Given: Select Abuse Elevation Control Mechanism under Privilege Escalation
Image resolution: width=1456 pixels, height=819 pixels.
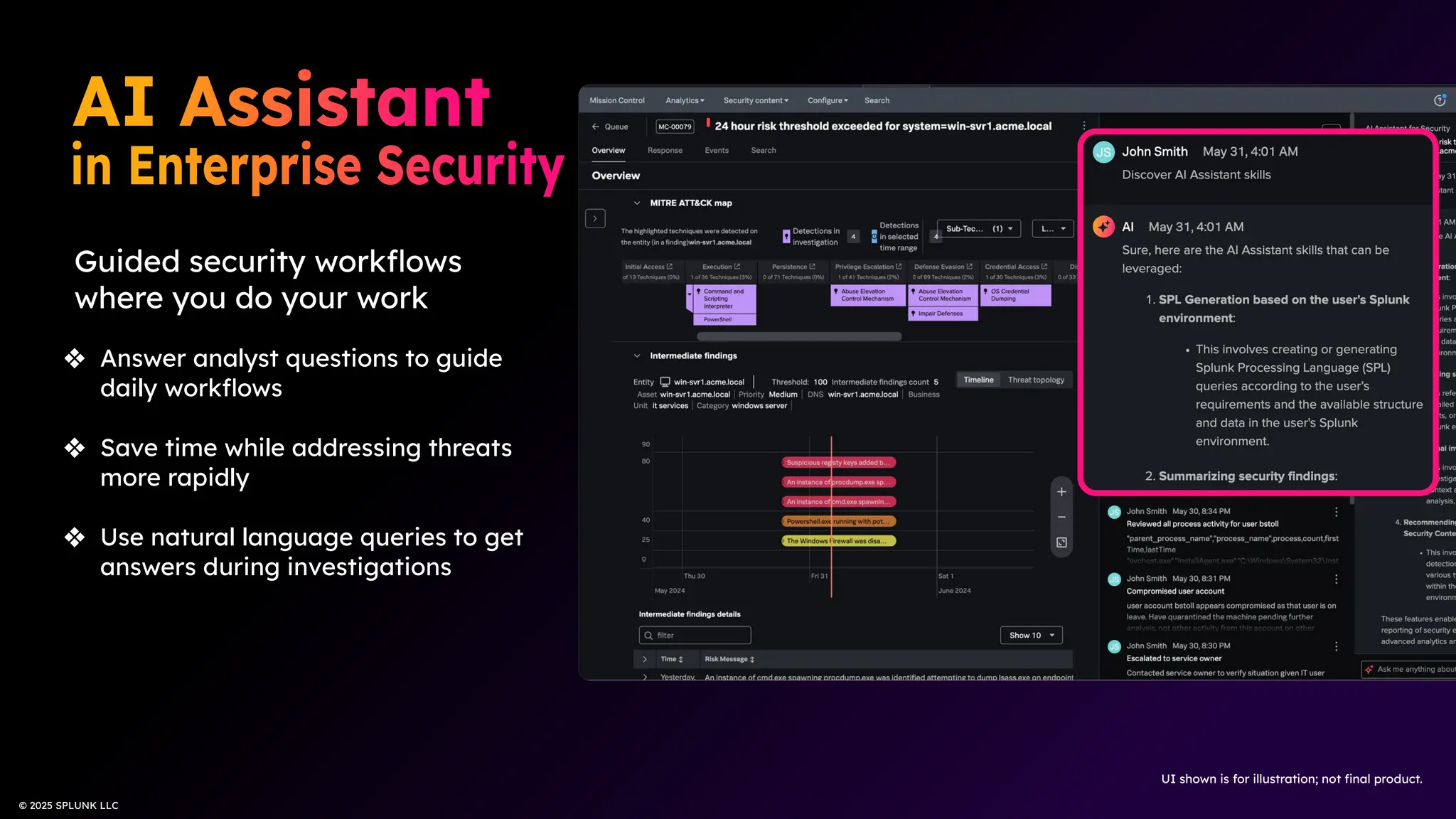Looking at the screenshot, I should 868,295.
